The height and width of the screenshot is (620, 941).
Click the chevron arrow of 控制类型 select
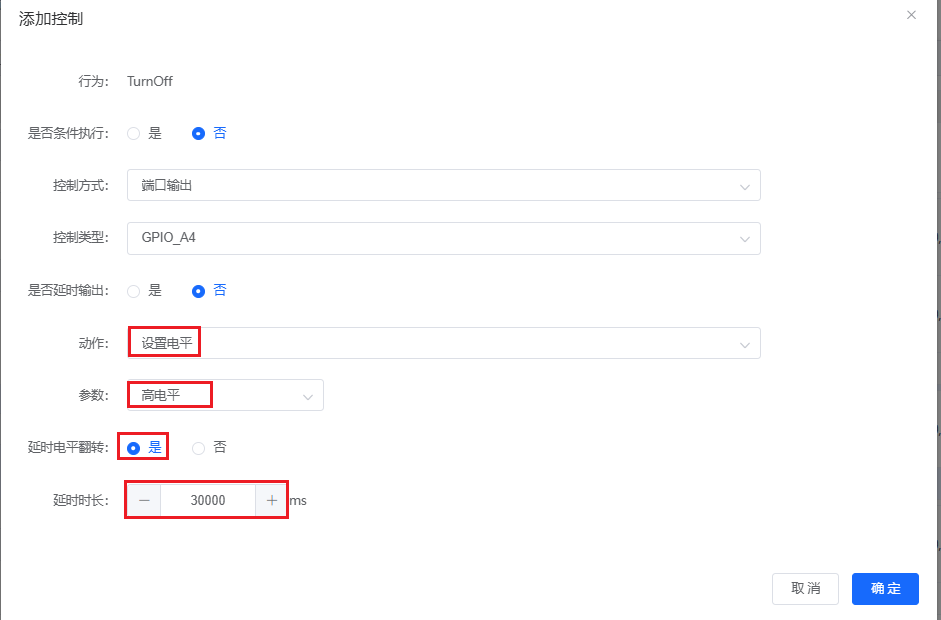click(x=745, y=239)
